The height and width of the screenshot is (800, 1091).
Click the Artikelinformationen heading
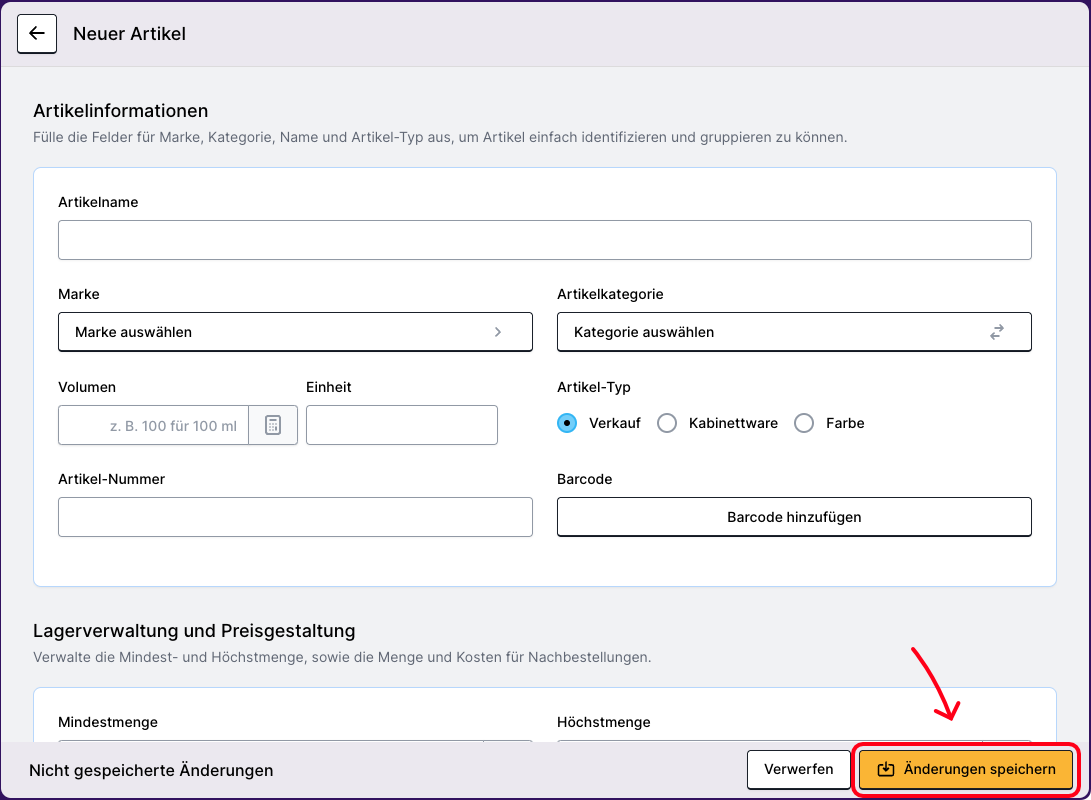pyautogui.click(x=120, y=111)
